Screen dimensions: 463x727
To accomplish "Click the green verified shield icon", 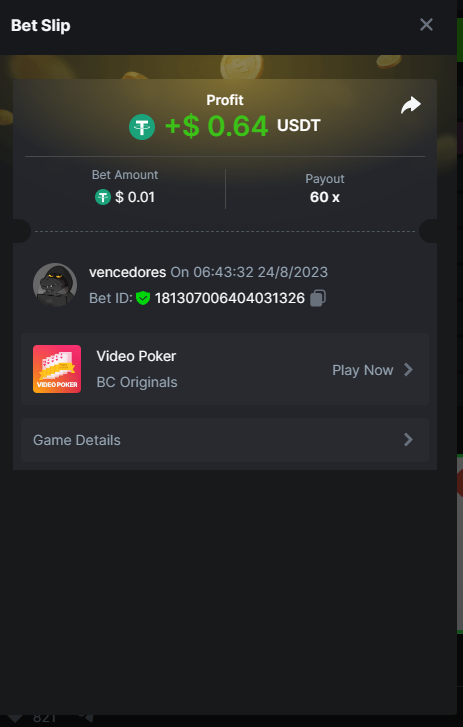I will (143, 298).
